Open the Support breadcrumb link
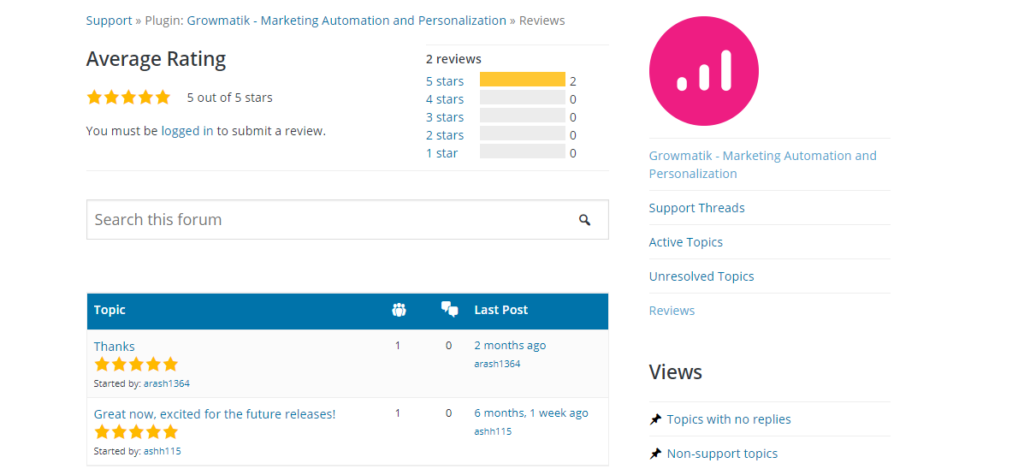The height and width of the screenshot is (469, 1024). point(109,20)
